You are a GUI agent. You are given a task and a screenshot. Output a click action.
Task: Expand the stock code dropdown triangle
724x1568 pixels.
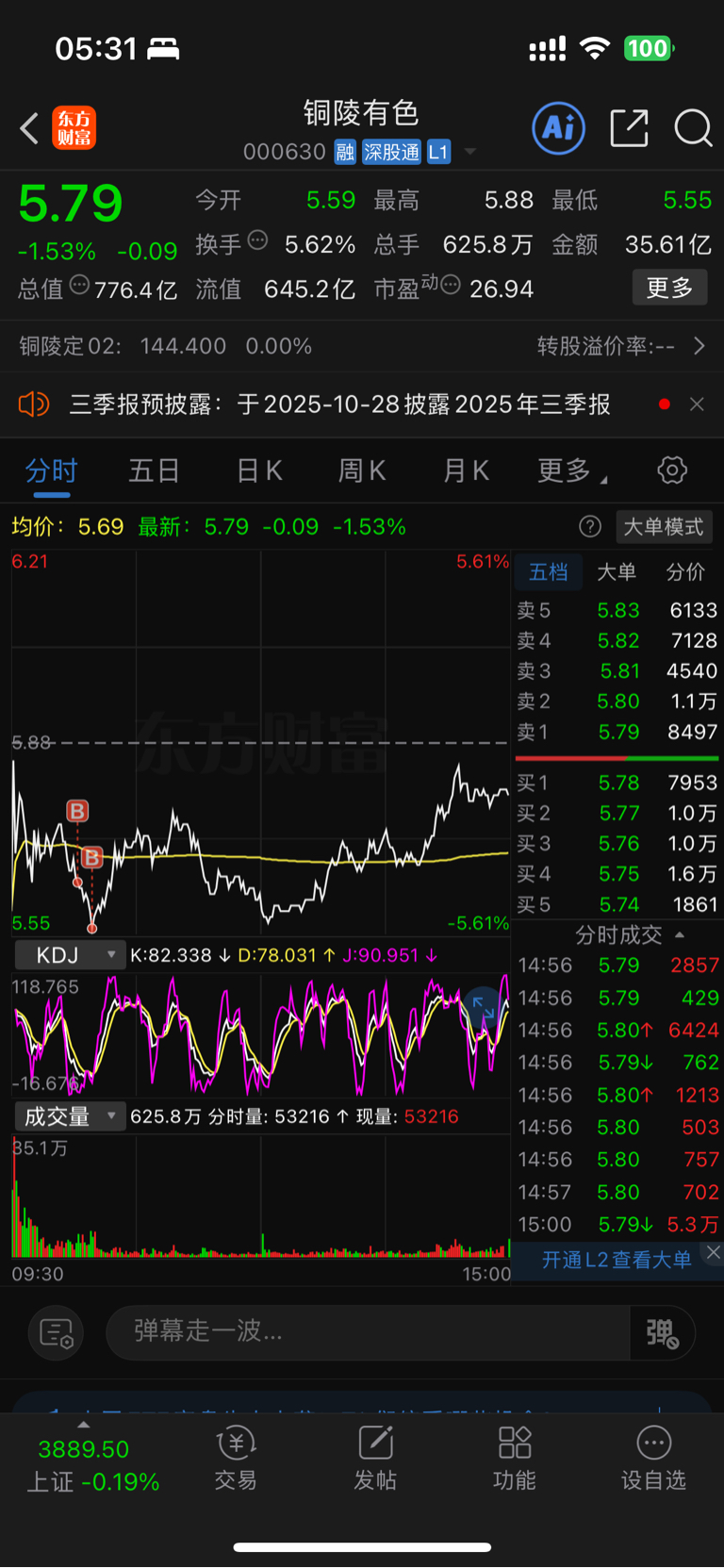pos(469,152)
